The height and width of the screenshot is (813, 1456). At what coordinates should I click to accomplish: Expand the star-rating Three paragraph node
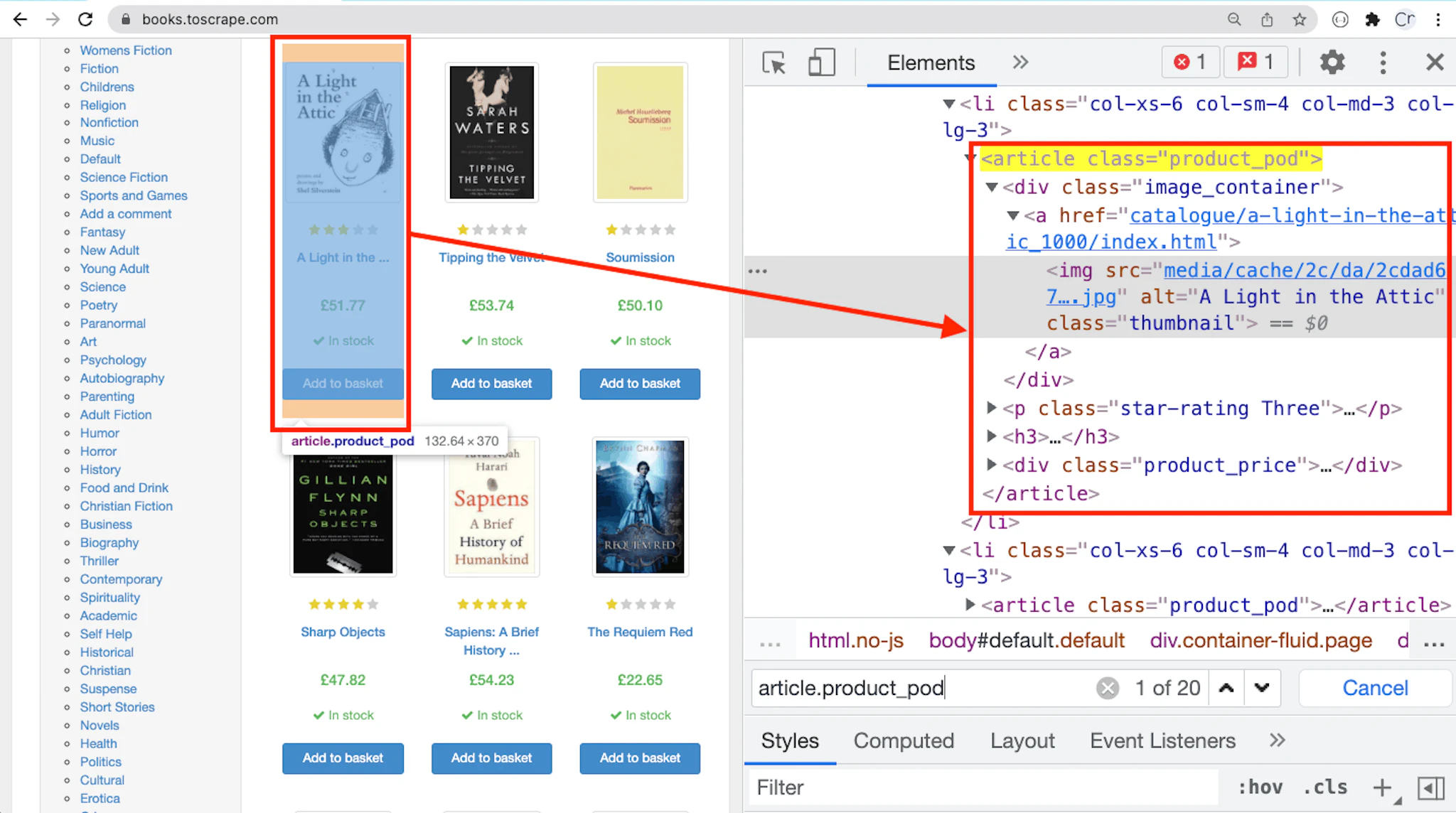click(992, 409)
